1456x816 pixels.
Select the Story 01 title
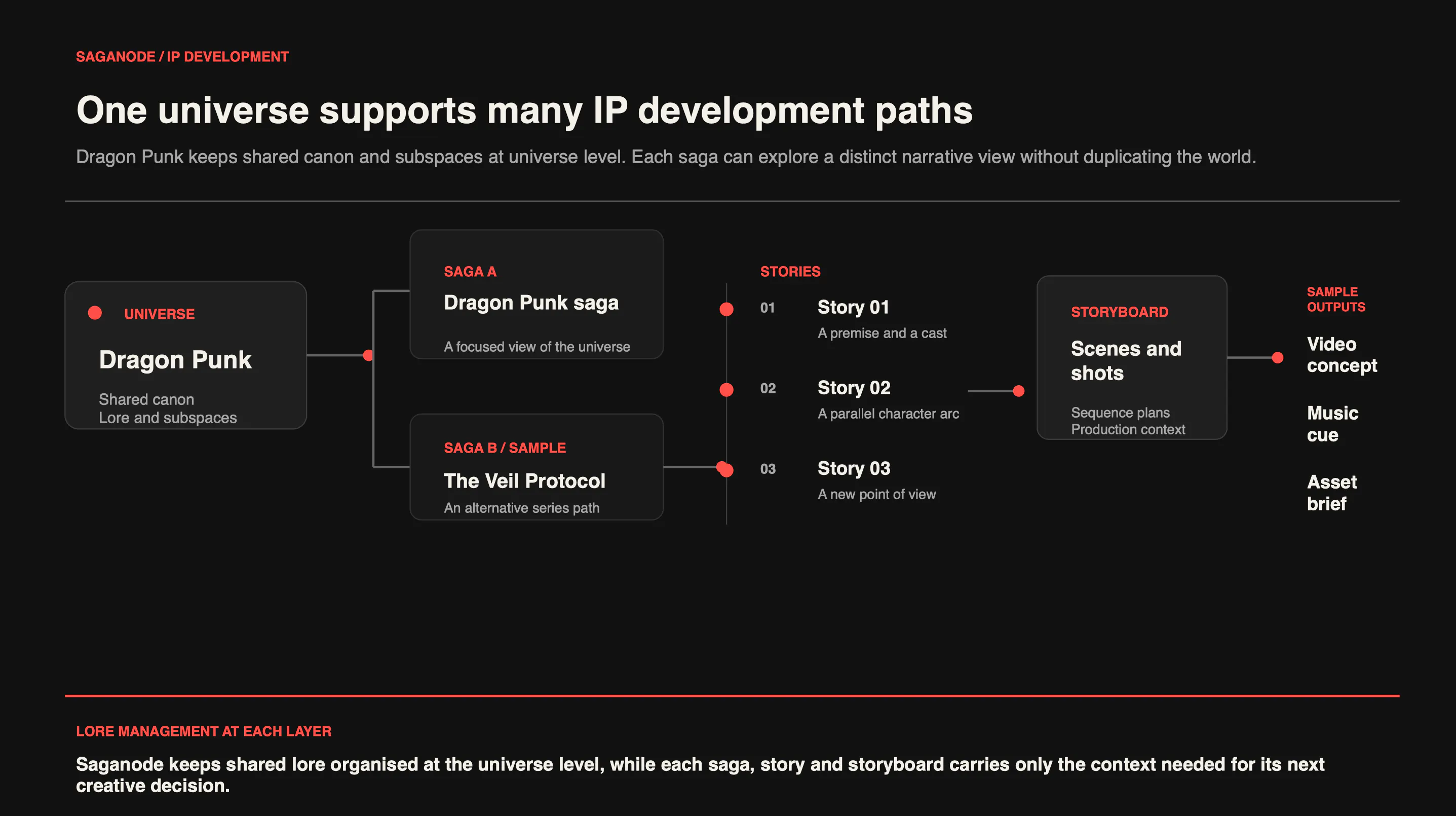(854, 307)
